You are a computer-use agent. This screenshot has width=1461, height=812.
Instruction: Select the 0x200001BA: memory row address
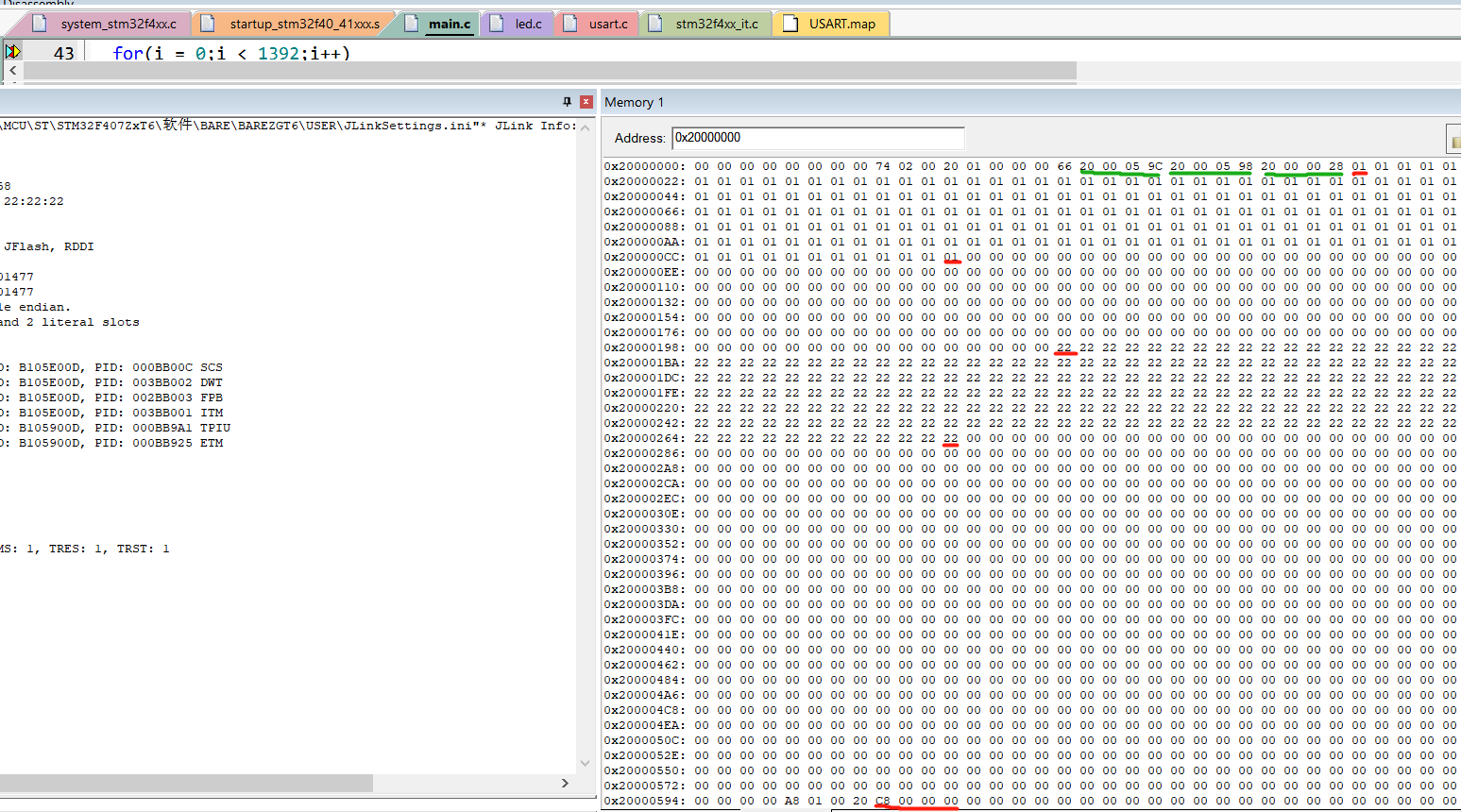645,363
